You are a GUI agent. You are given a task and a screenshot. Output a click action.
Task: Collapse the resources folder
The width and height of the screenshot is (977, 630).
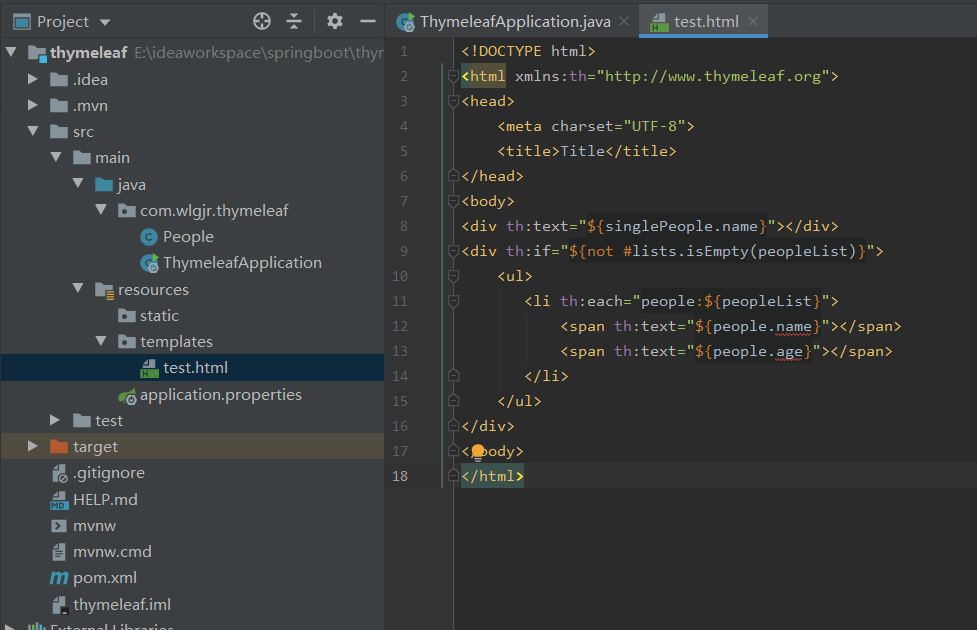[78, 290]
